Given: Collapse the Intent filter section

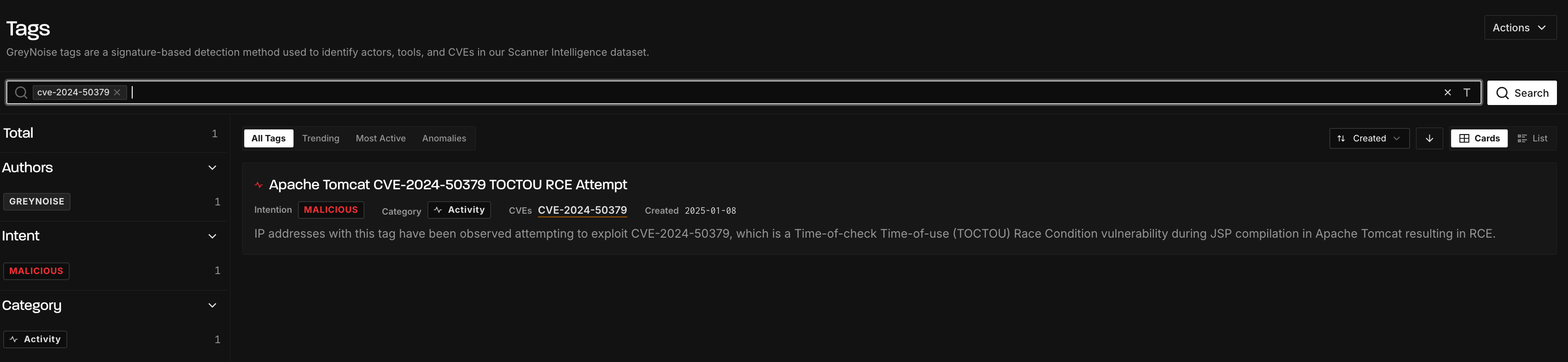Looking at the screenshot, I should coord(212,236).
